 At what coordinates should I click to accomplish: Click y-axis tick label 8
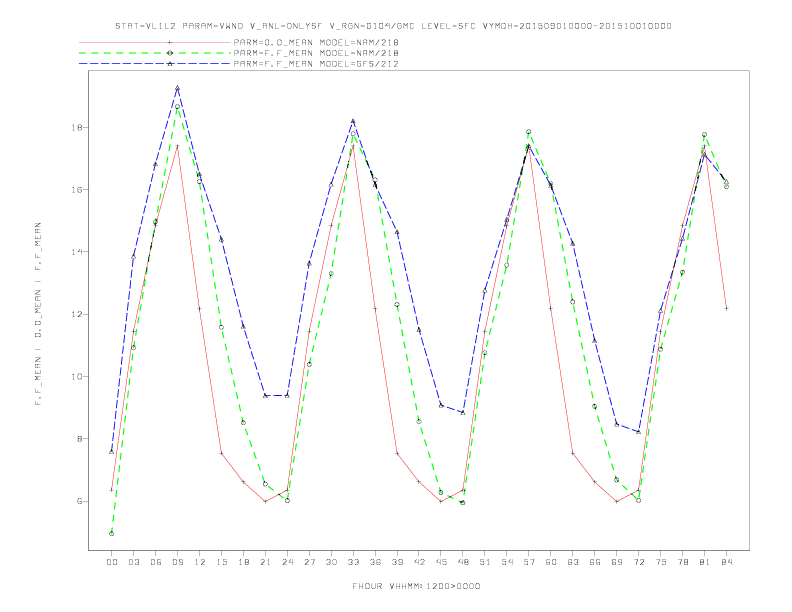click(x=80, y=439)
